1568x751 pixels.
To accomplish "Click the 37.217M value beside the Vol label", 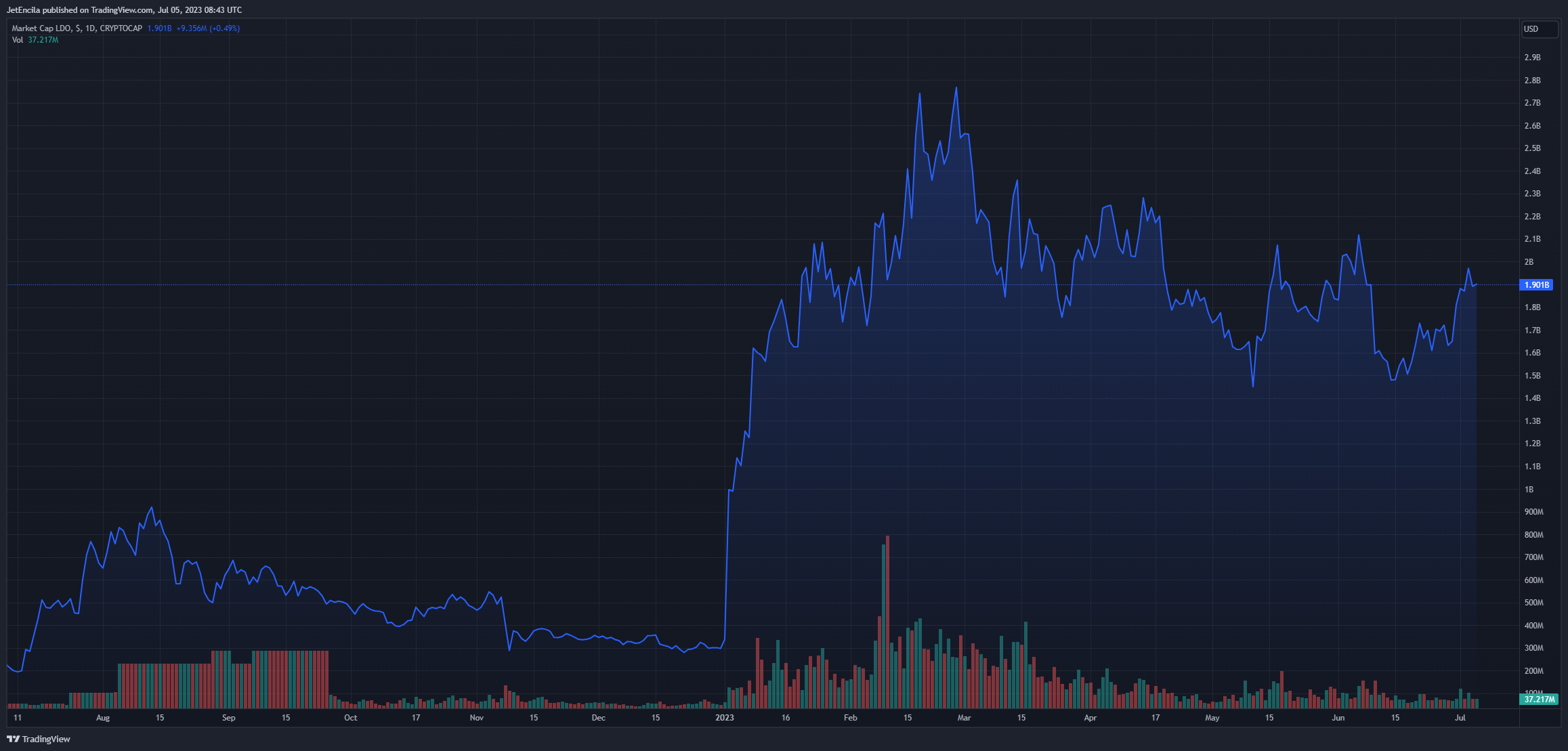I will pyautogui.click(x=43, y=40).
